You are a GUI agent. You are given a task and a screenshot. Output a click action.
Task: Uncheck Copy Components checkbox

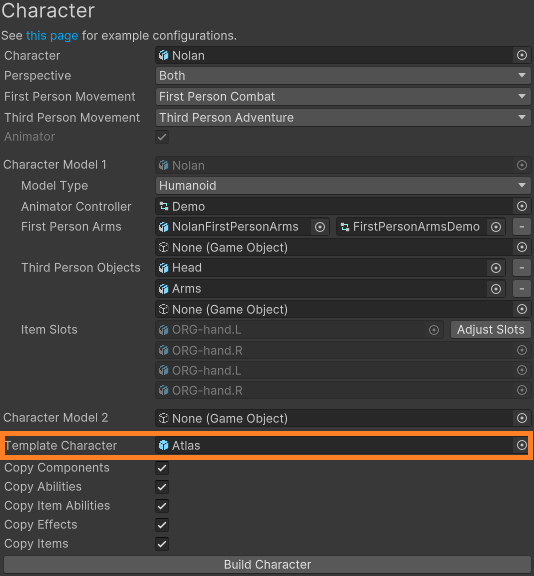(x=162, y=468)
